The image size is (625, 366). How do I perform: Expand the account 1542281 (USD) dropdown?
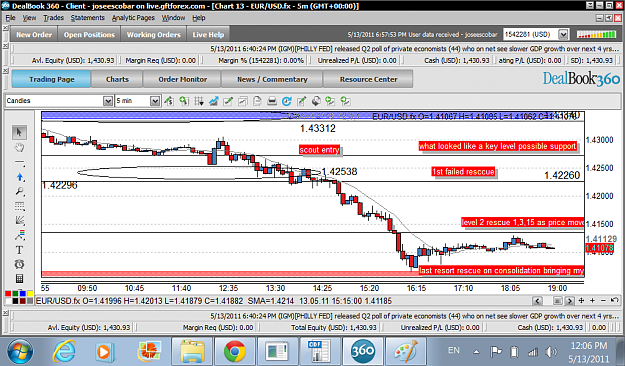[x=563, y=34]
